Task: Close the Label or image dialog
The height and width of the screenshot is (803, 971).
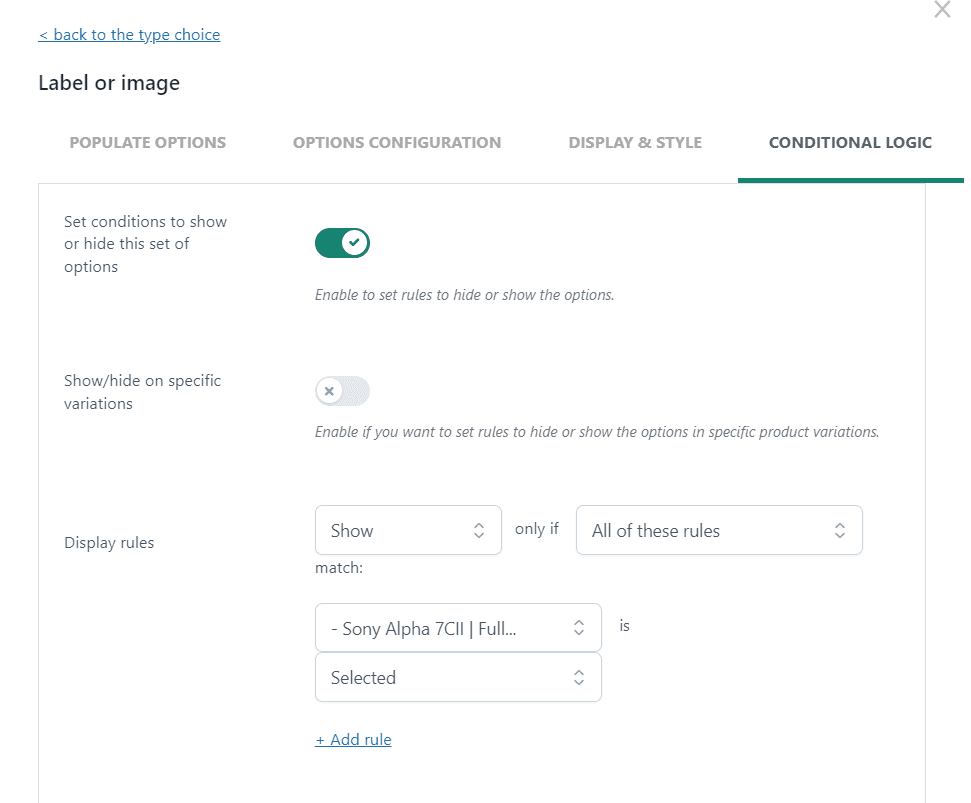Action: (942, 9)
